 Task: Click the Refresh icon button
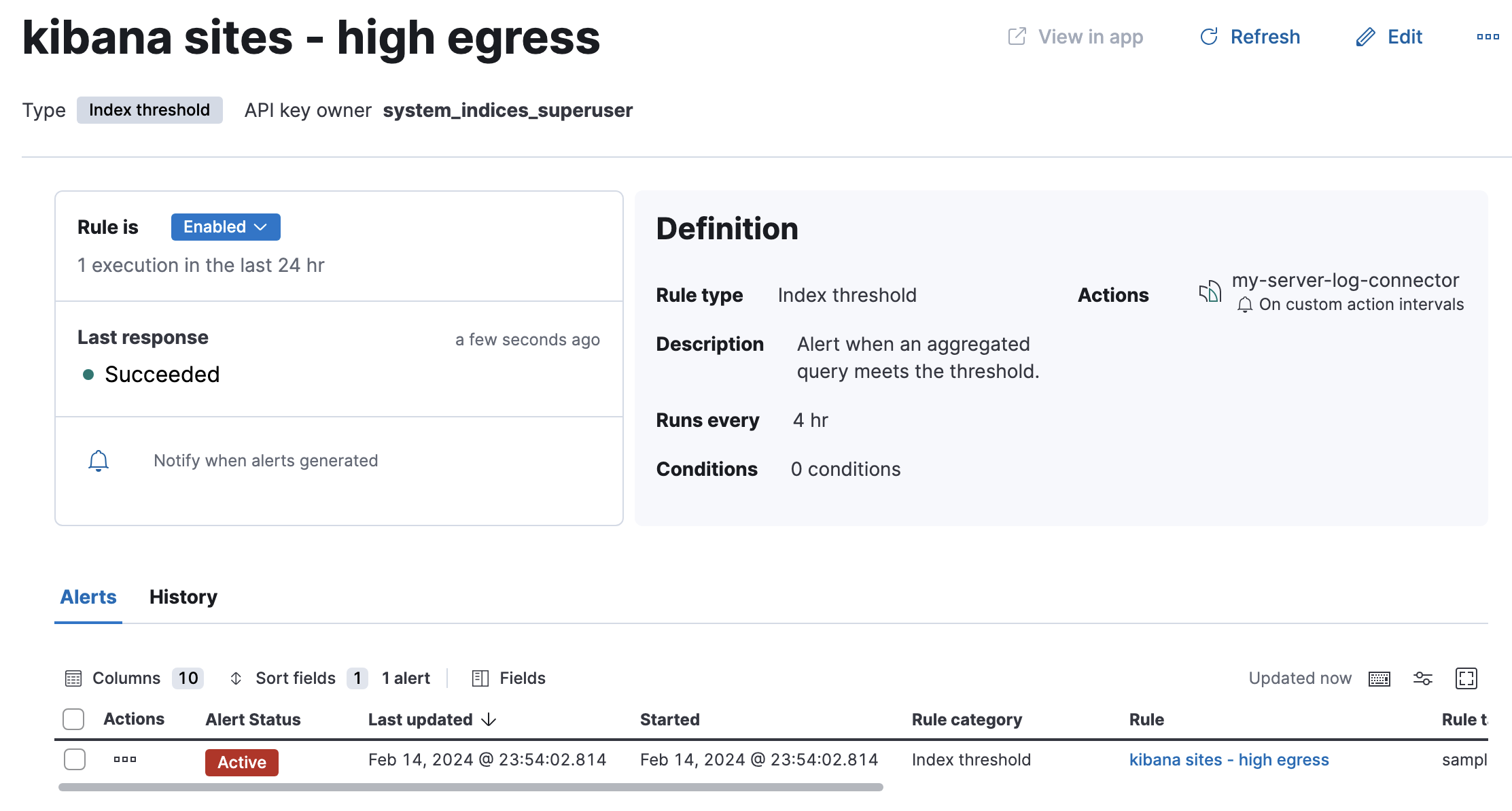click(1209, 37)
